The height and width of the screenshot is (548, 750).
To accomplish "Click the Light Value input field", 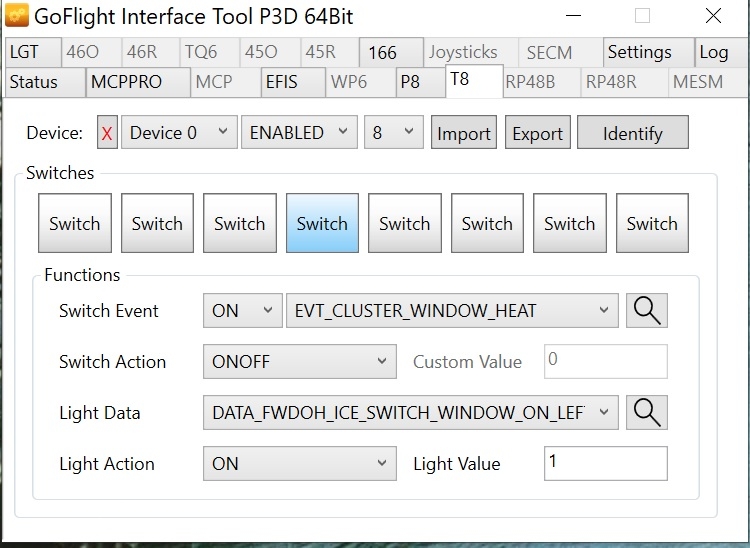I will click(605, 464).
